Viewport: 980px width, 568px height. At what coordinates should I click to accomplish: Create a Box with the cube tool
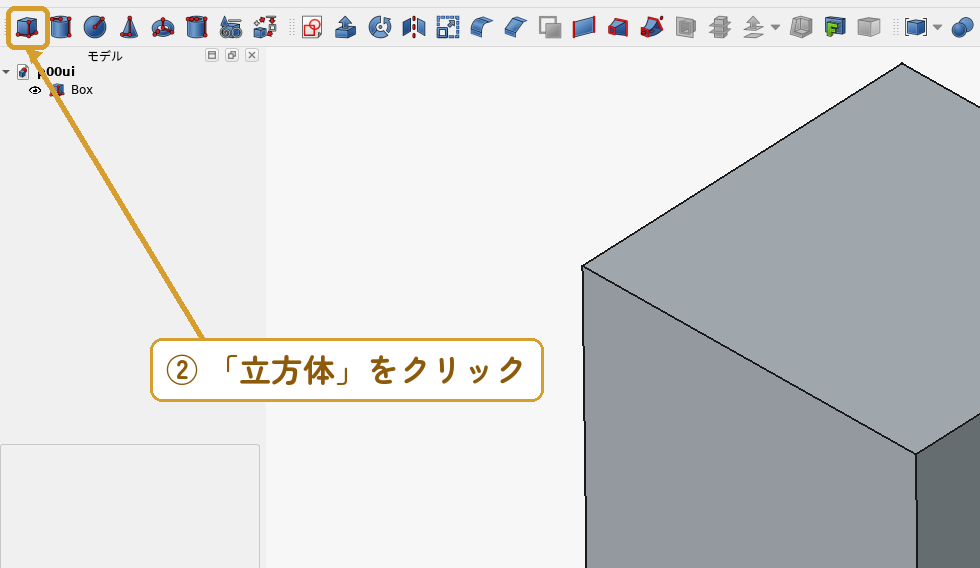pos(27,27)
